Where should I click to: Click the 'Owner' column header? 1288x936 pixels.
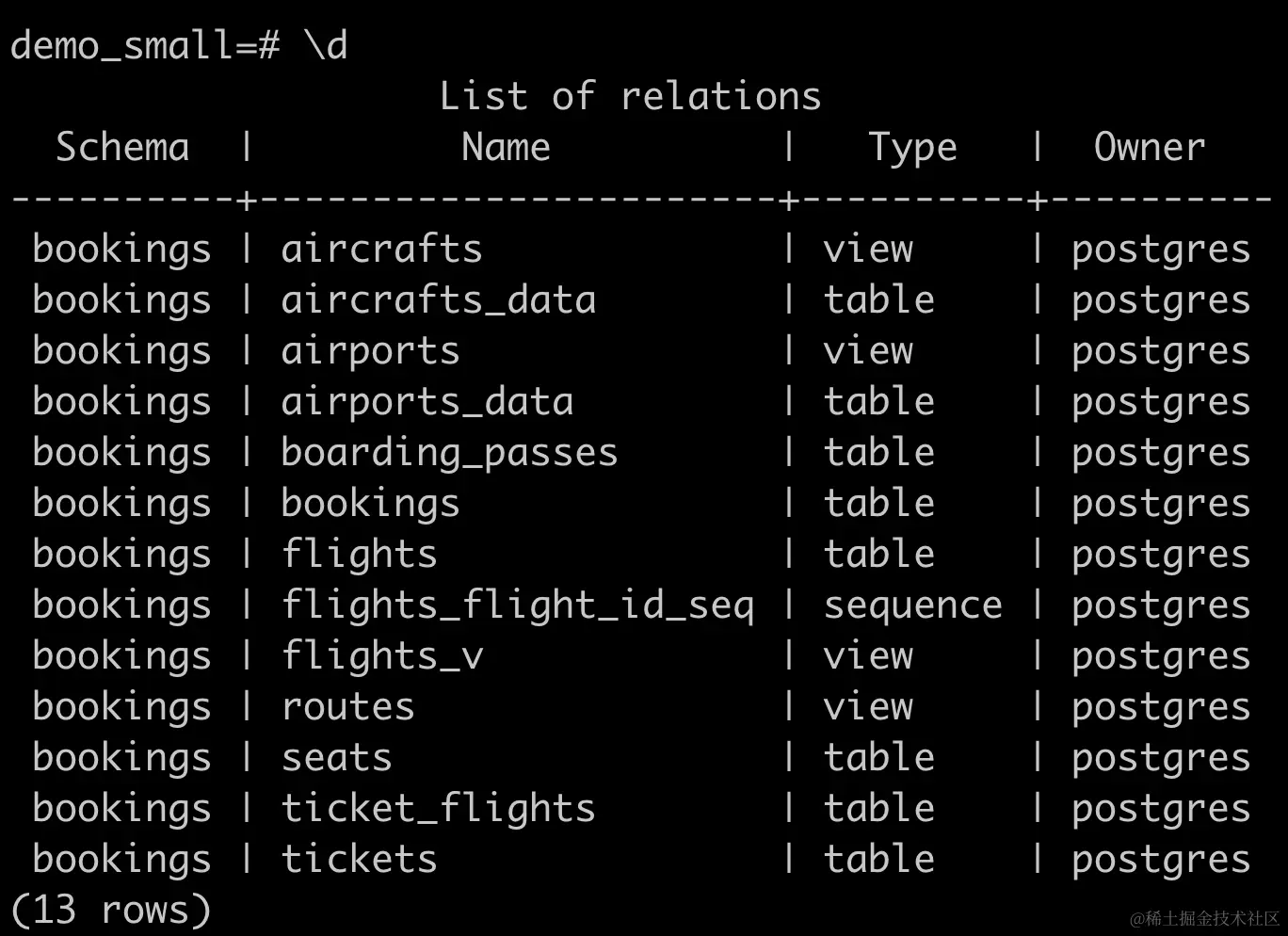tap(1150, 148)
